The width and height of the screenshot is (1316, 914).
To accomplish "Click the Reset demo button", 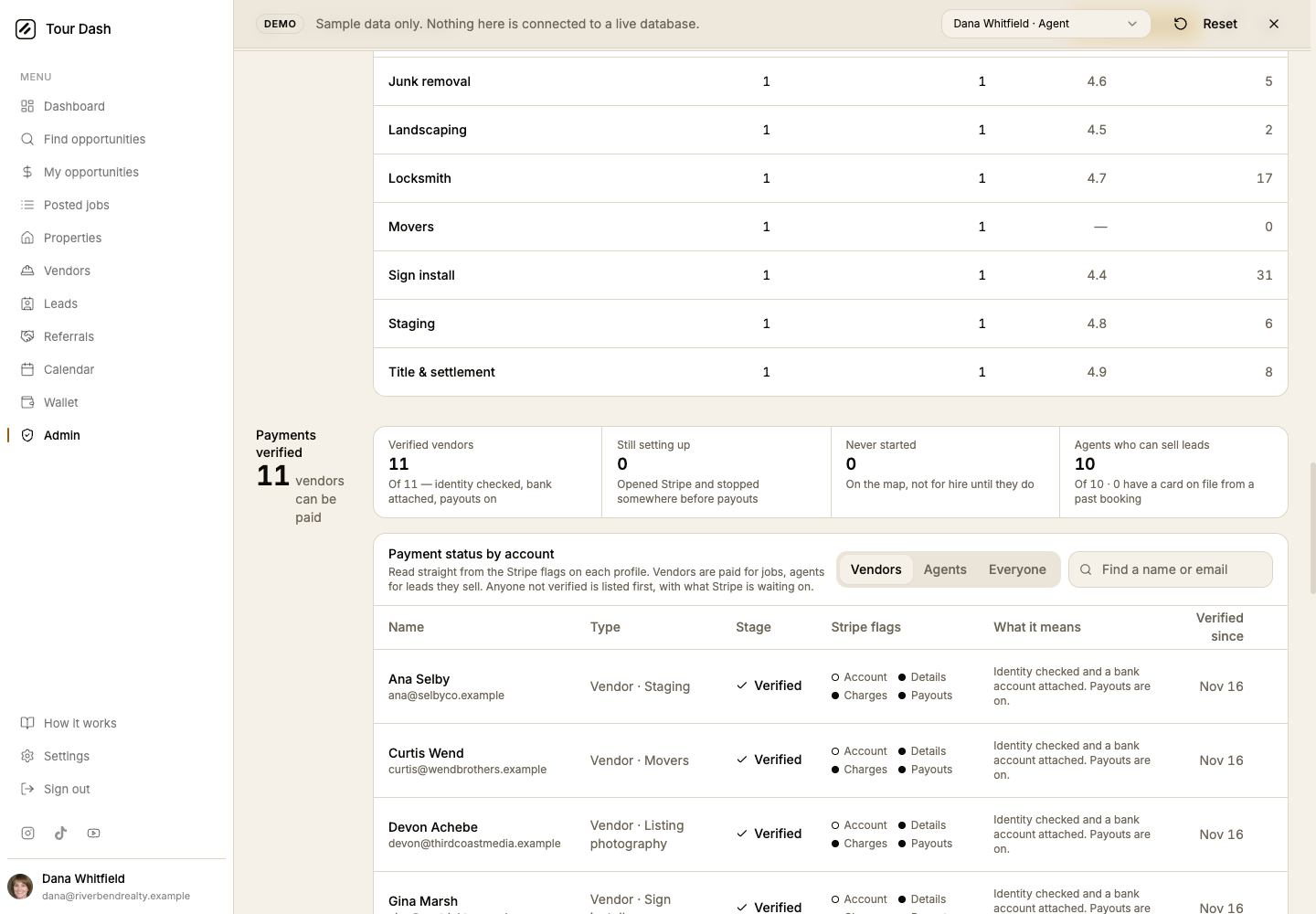I will pos(1205,24).
